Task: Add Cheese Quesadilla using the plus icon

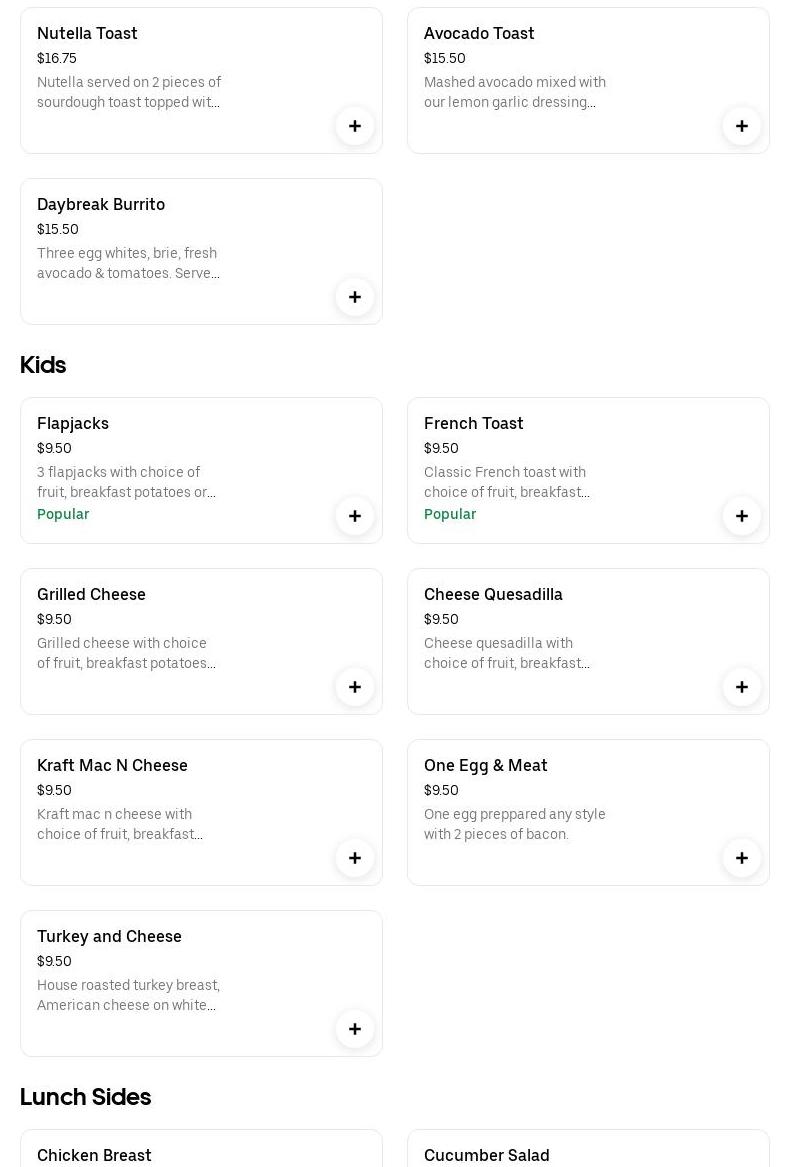Action: coord(742,687)
